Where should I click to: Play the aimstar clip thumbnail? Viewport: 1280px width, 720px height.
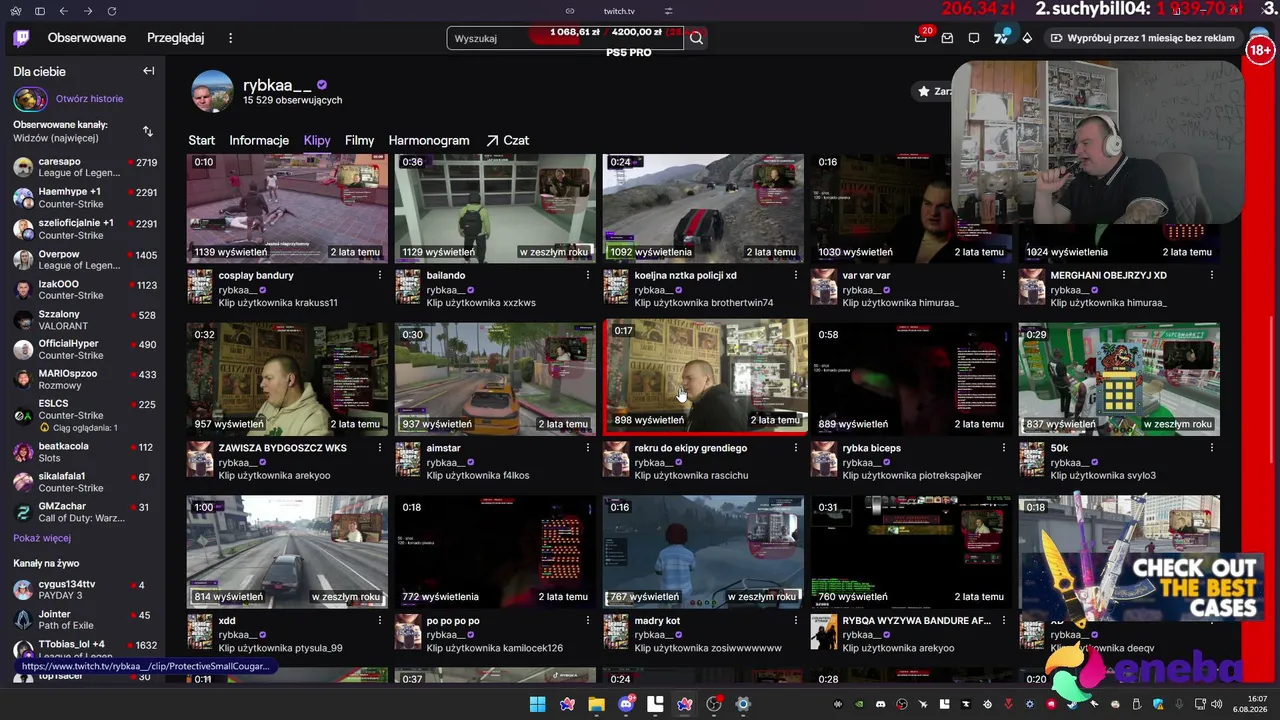pos(495,379)
